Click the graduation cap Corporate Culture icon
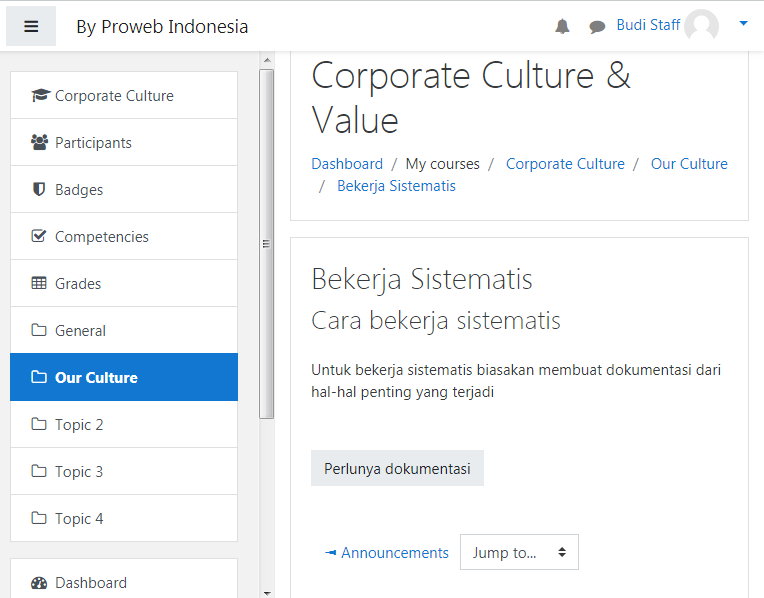The height and width of the screenshot is (598, 764). click(40, 95)
